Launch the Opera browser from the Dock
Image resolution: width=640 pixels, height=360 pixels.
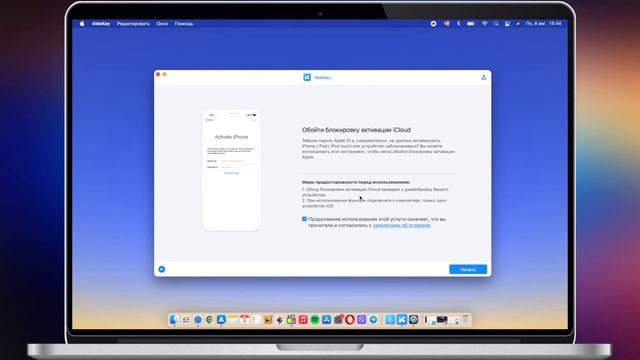(x=350, y=320)
